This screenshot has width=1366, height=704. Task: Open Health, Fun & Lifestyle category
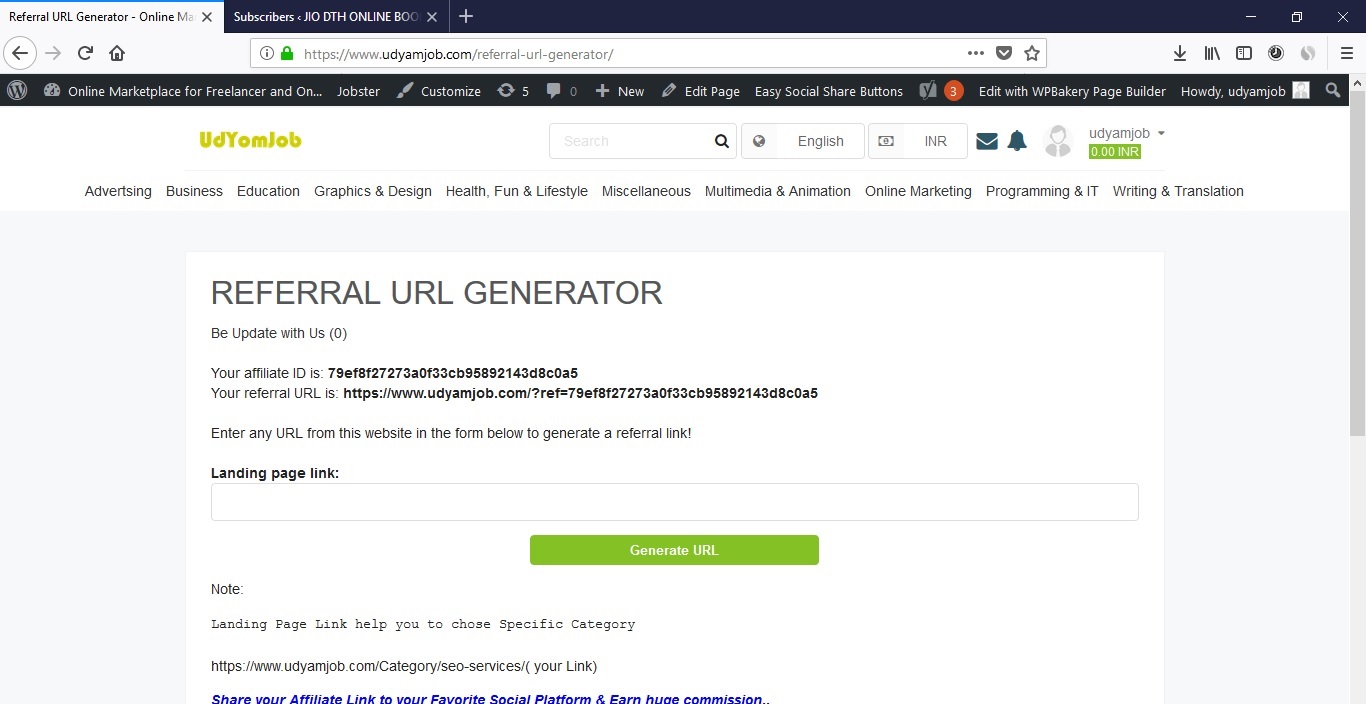[517, 191]
